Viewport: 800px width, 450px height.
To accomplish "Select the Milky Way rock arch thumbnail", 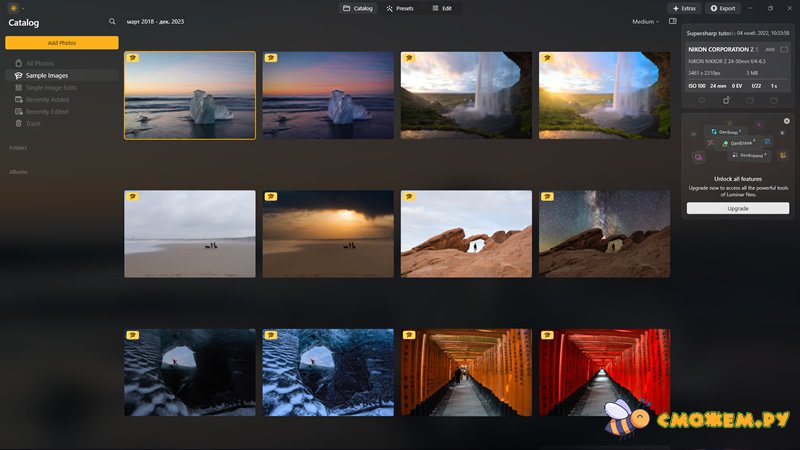I will click(604, 234).
